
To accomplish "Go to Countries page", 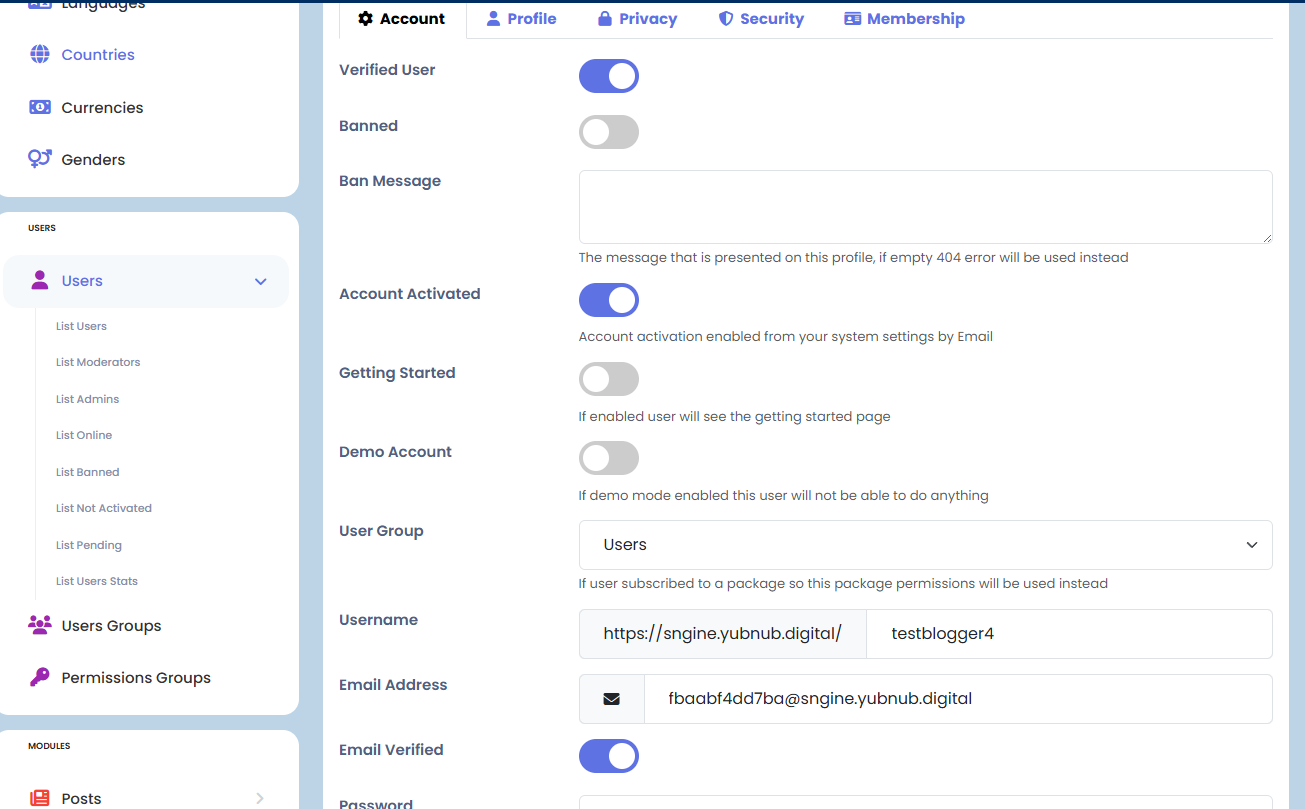I will 98,54.
